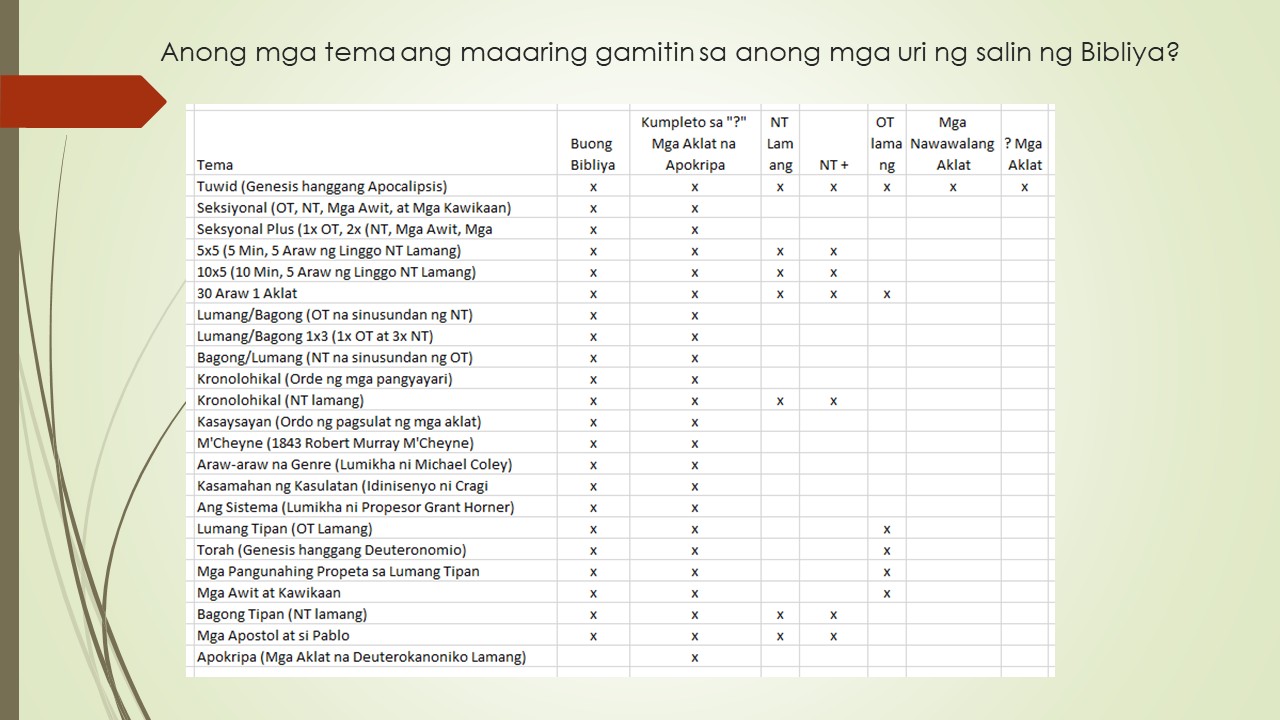
Task: Click the 'Mga Nawawalang Aklat' column header
Action: coord(952,144)
